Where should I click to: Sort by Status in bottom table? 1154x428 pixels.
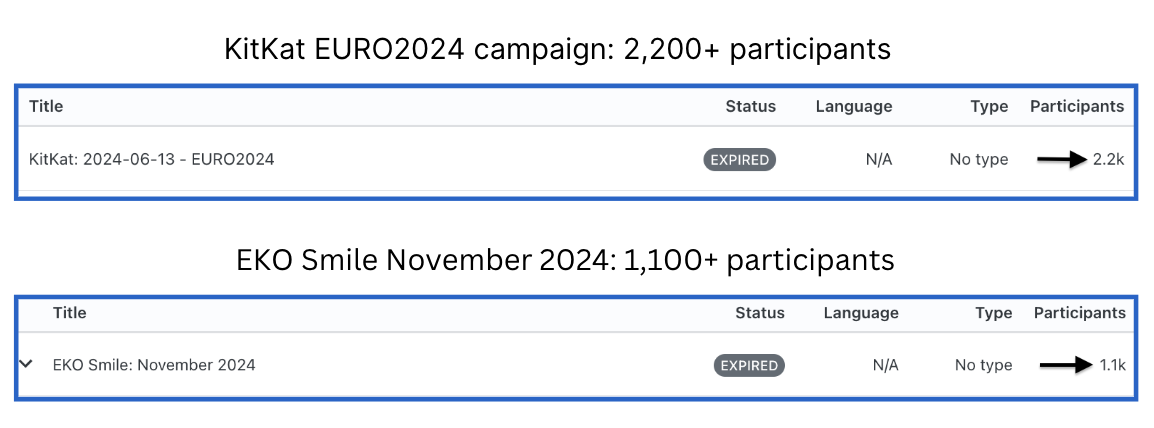pyautogui.click(x=760, y=313)
